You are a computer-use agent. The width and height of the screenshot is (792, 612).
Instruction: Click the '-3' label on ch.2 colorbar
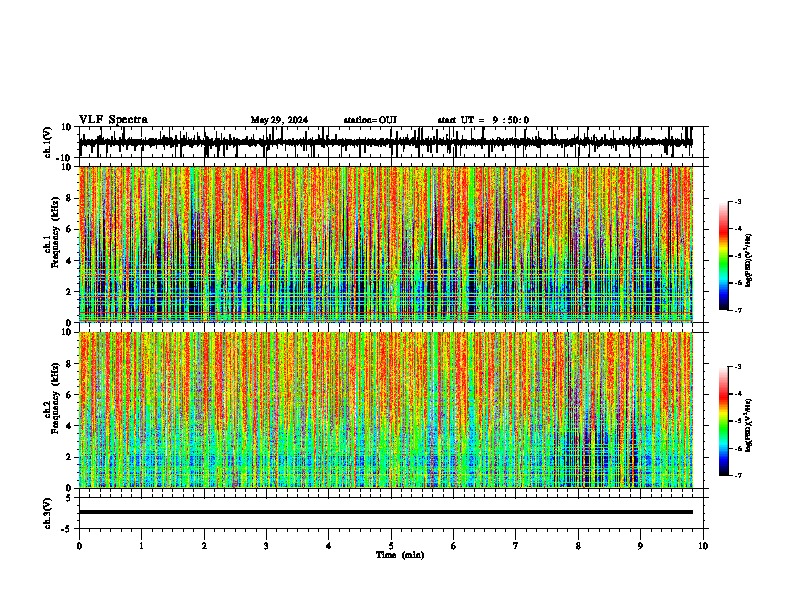click(x=738, y=367)
